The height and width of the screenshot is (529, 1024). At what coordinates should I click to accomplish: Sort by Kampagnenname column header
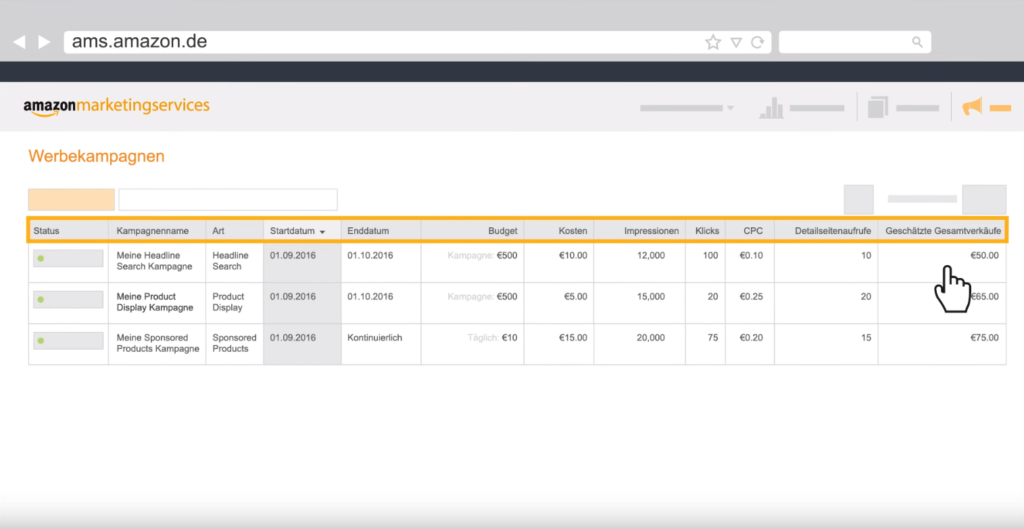pos(152,231)
